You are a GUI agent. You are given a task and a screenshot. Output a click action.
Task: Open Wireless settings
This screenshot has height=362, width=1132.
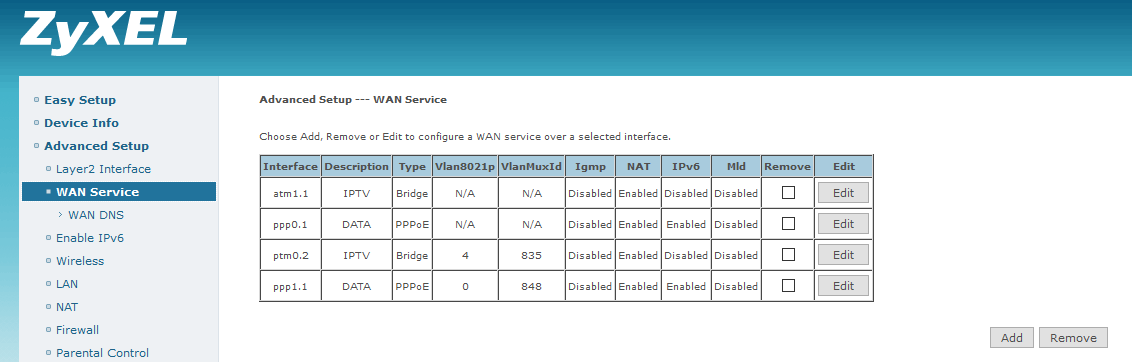point(80,261)
